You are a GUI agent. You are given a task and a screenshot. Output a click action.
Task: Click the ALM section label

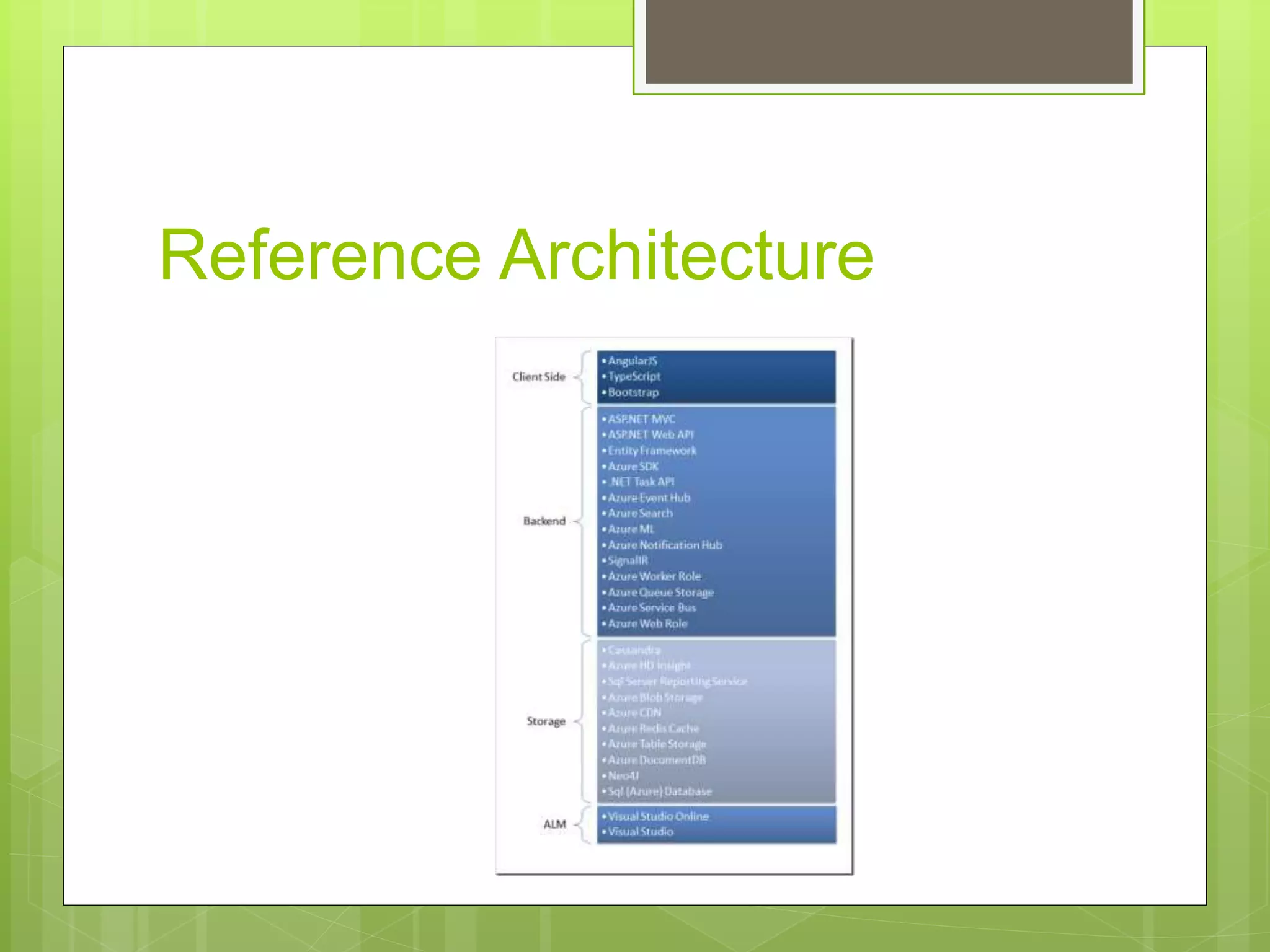(554, 824)
